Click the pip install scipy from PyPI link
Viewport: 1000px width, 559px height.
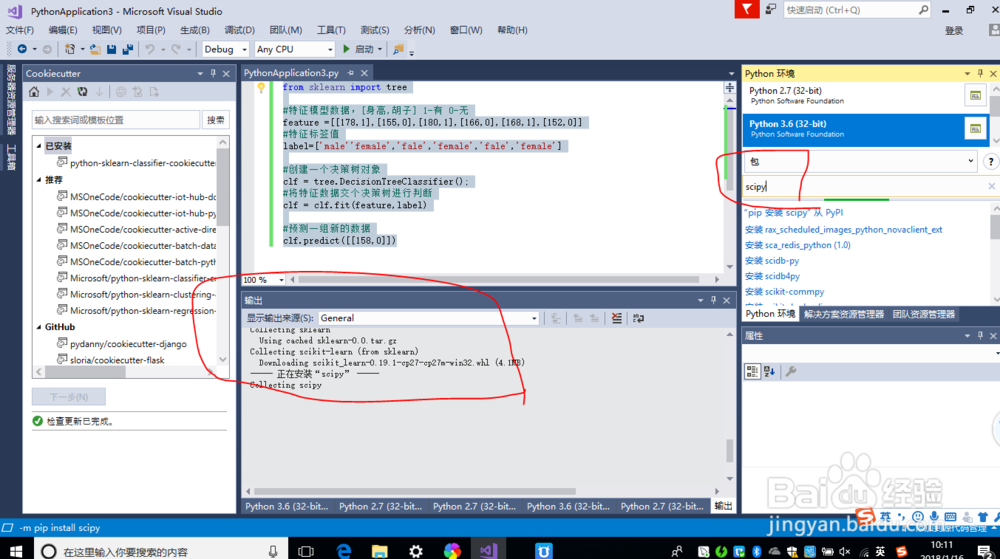[793, 212]
